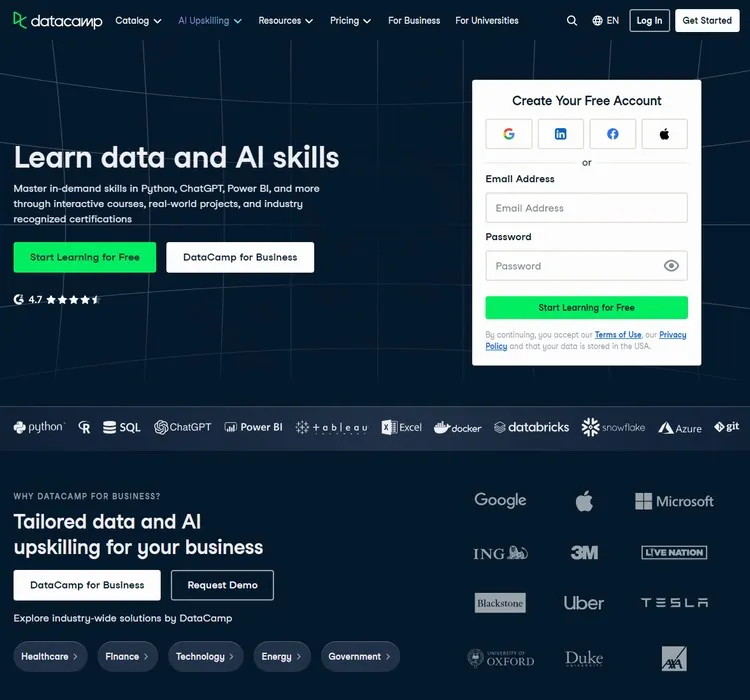
Task: Click the SQL logo
Action: coord(121,427)
